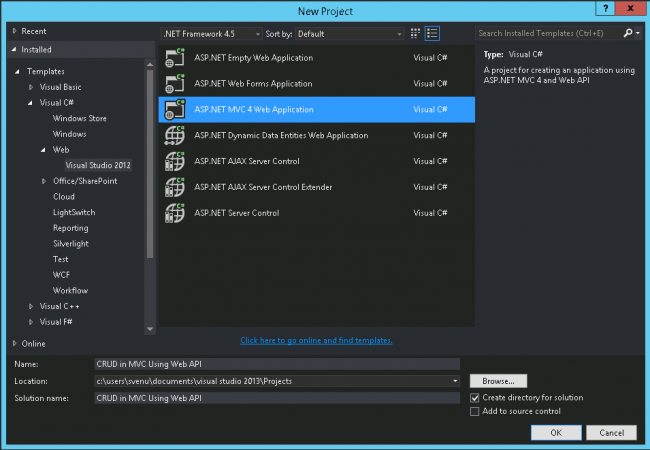Image resolution: width=650 pixels, height=450 pixels.
Task: Collapse the Templates tree node
Action: pos(17,71)
